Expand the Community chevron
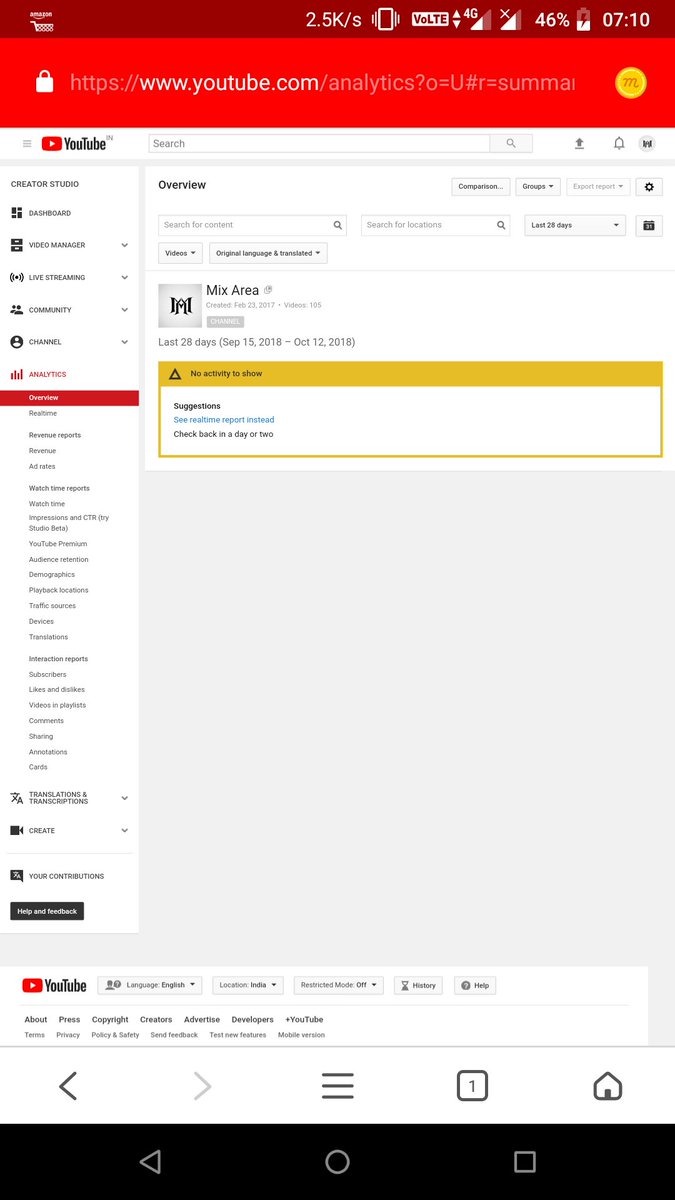675x1200 pixels. tap(125, 310)
